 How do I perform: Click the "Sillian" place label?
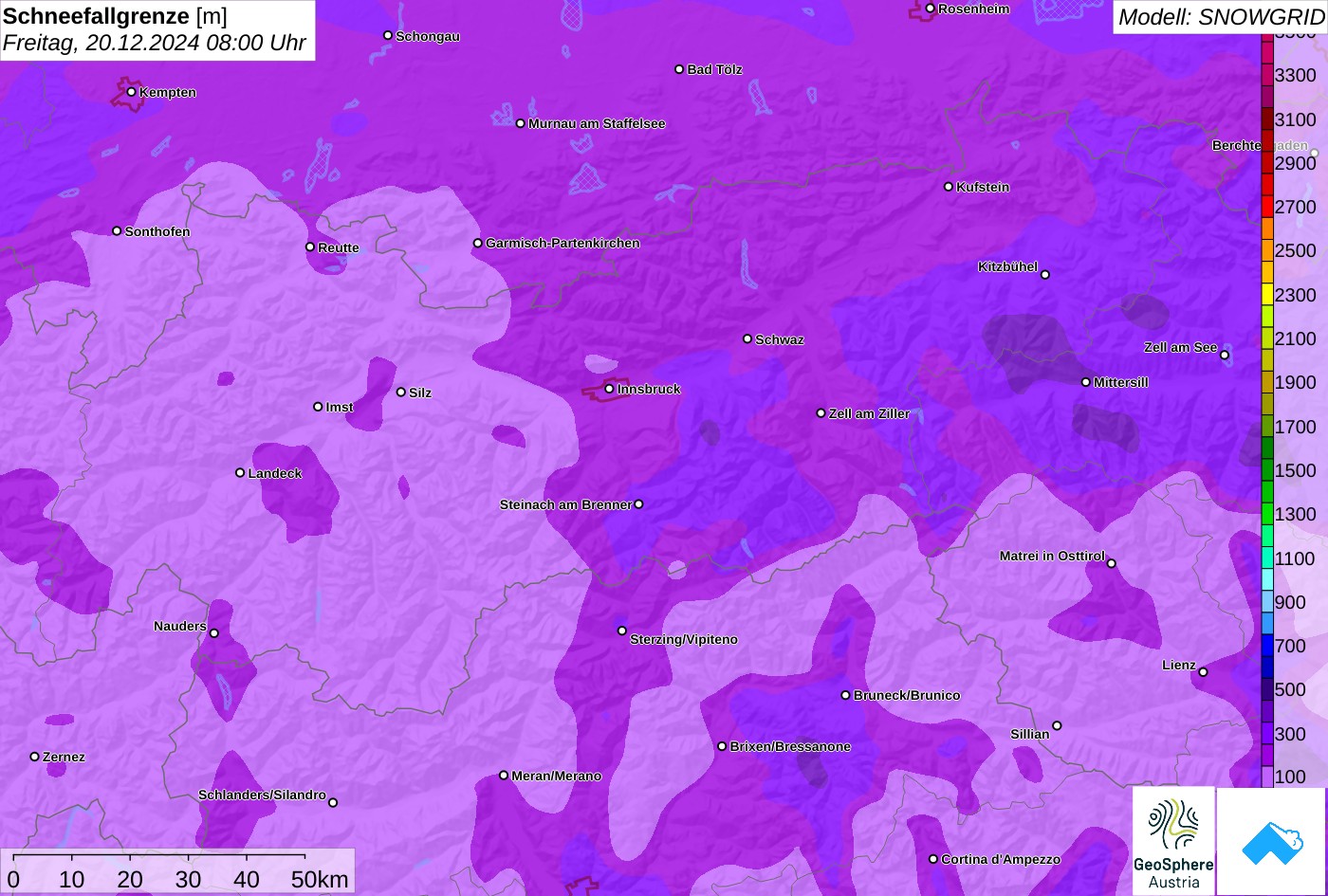tap(1030, 735)
